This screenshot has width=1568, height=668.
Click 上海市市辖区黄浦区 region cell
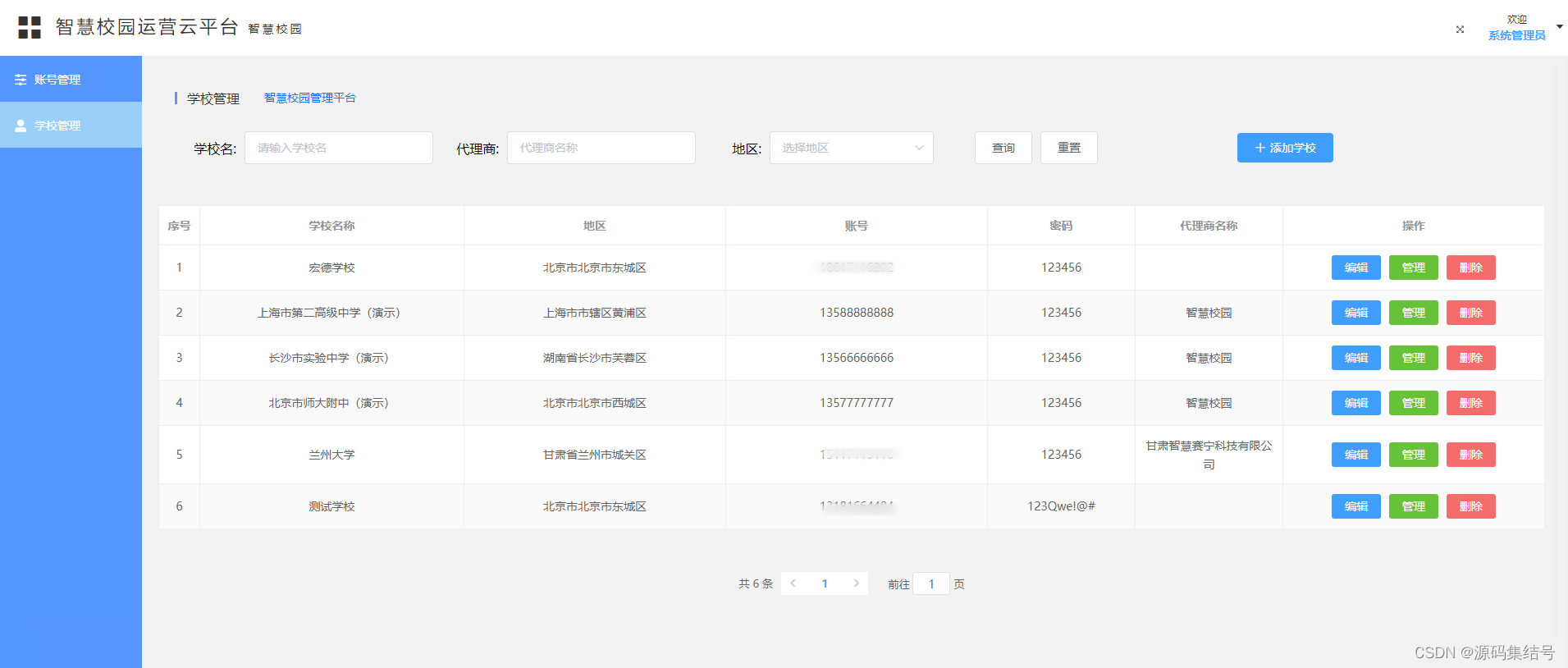point(594,313)
